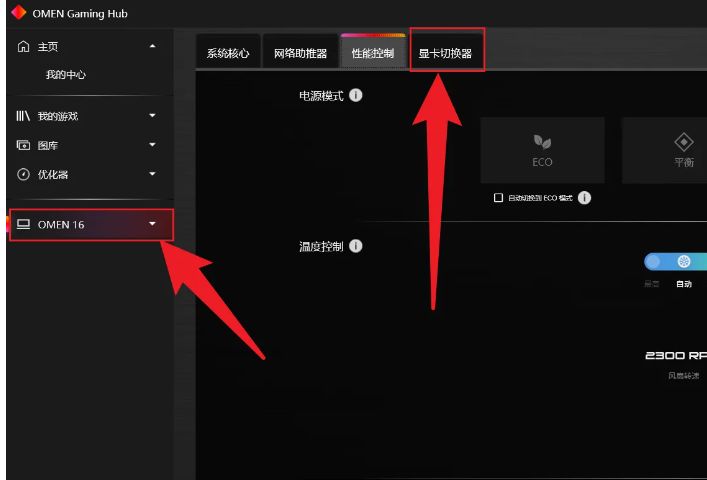
Task: Click the optimizer gauge icon beside 优化器
Action: point(23,174)
